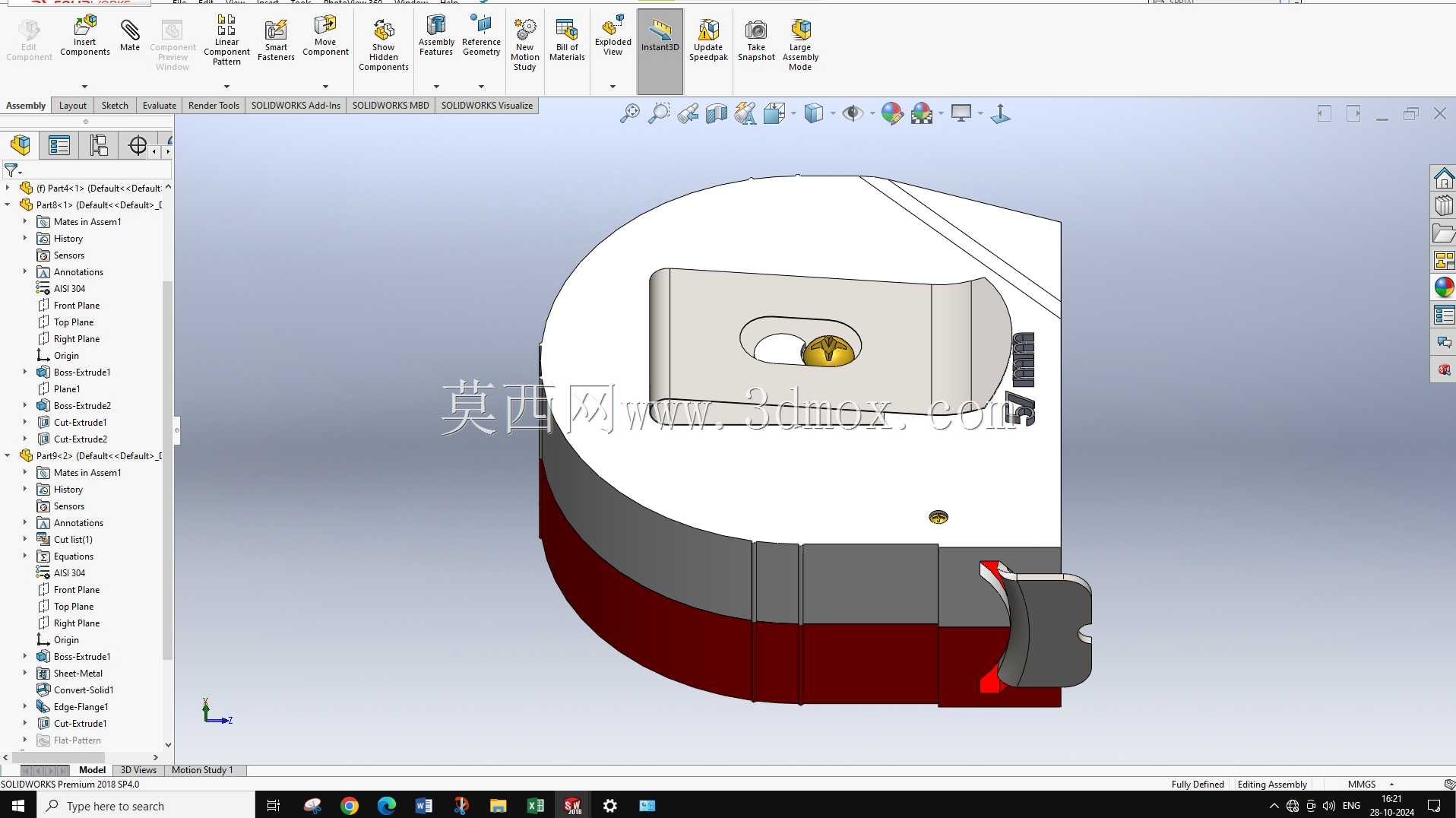1456x818 pixels.
Task: Open Smart Fasteners tool
Action: tap(276, 40)
